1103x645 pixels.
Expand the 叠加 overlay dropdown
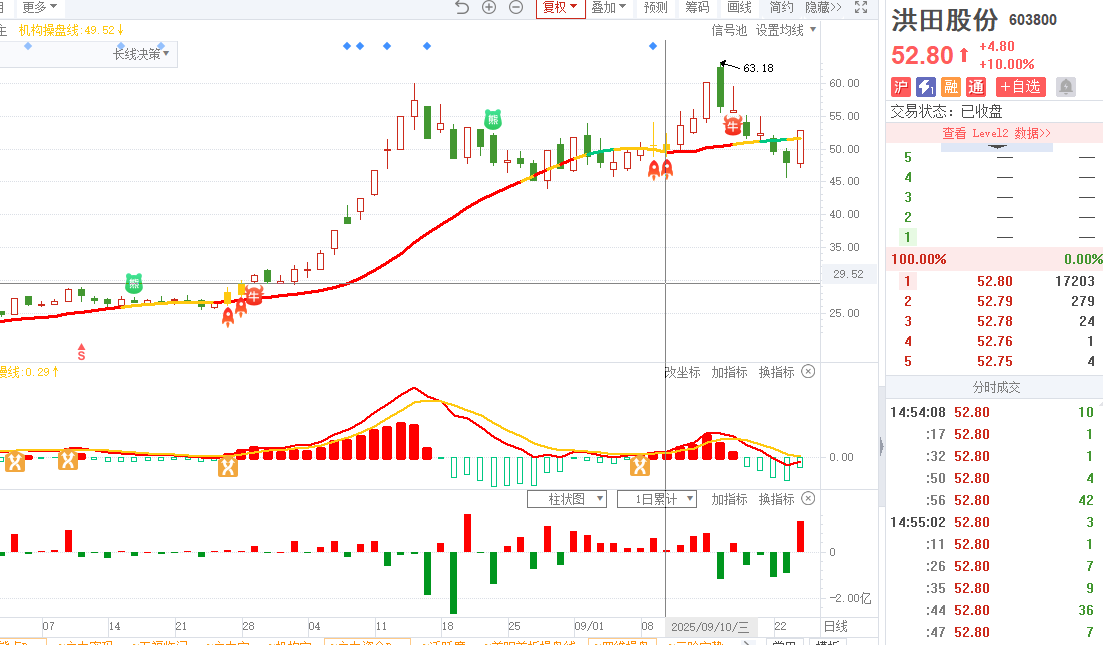pyautogui.click(x=608, y=8)
